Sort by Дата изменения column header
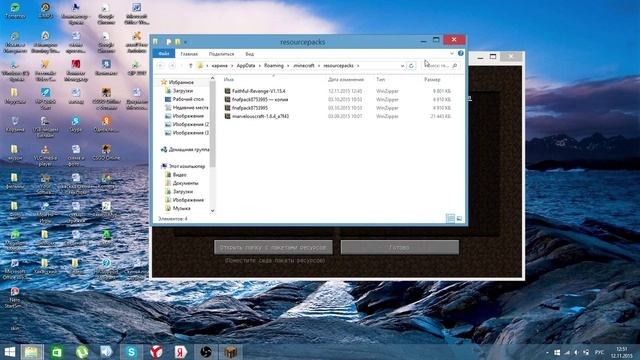Viewport: 640px width, 360px height. tap(346, 80)
